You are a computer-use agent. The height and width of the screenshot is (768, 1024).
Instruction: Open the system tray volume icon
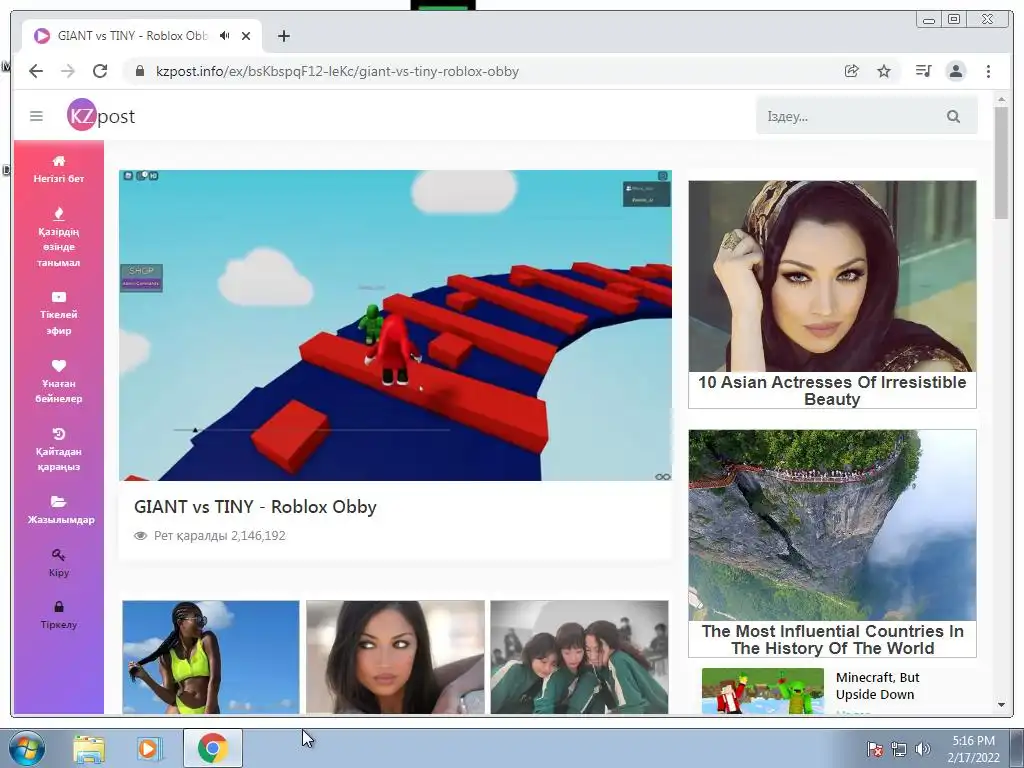click(923, 749)
